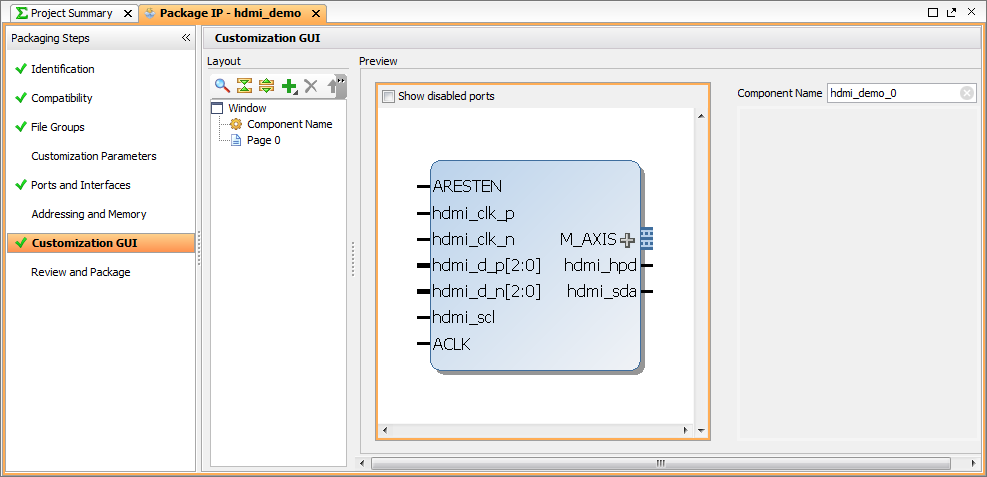987x477 pixels.
Task: Close the Package IP - hdmi_demo tab
Action: 315,13
